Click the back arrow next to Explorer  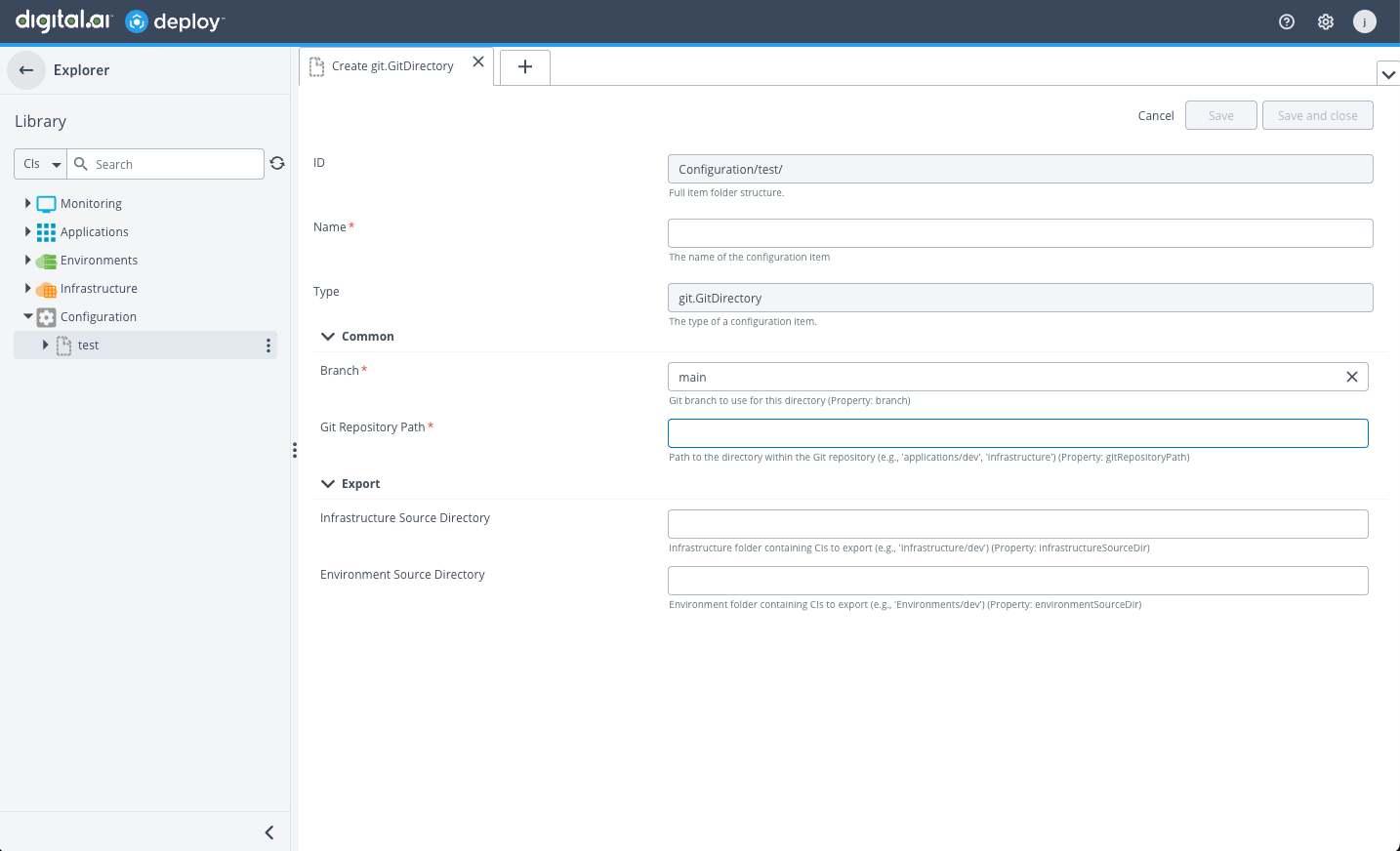click(25, 69)
